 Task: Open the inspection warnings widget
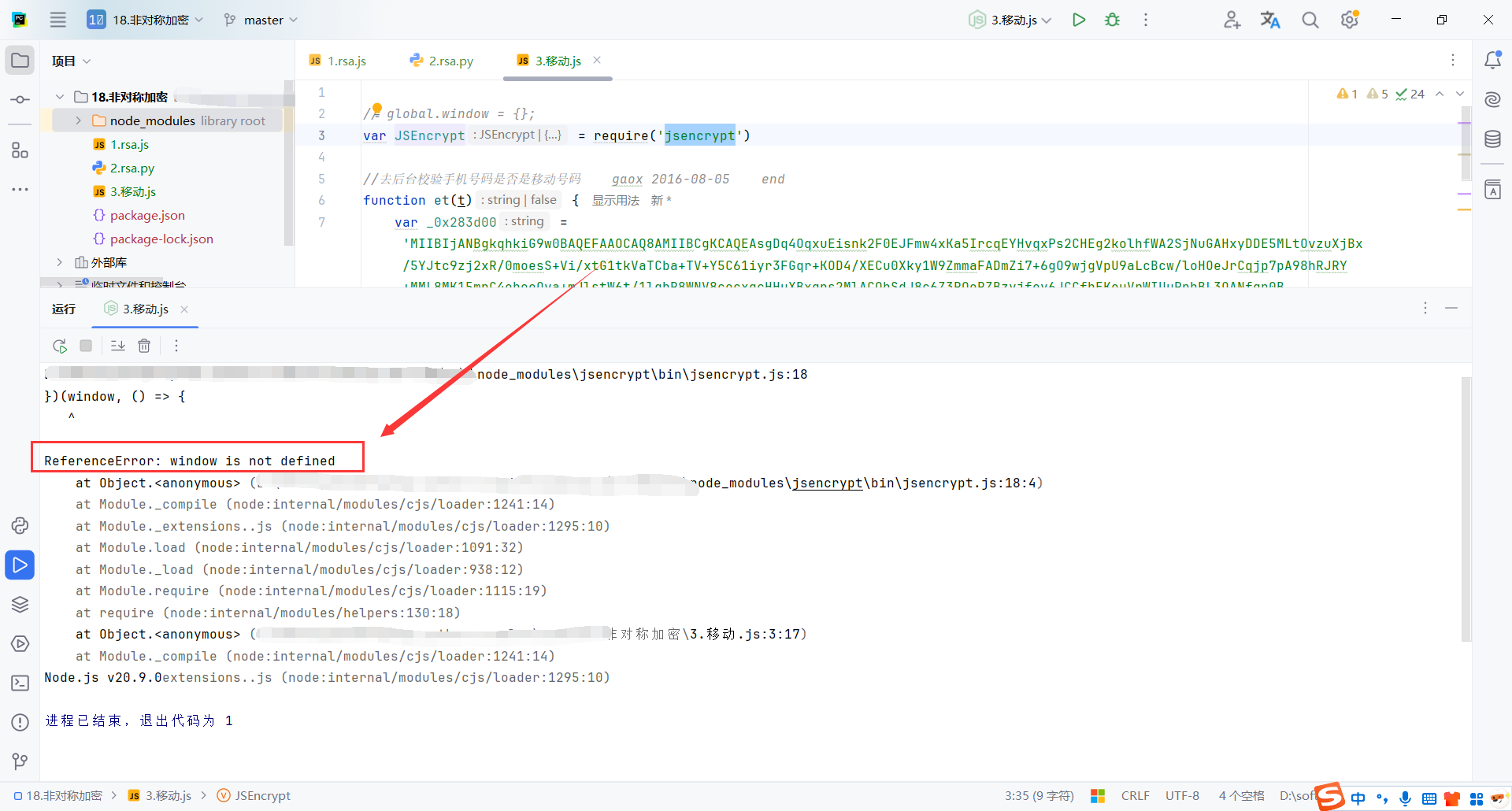tap(1380, 94)
